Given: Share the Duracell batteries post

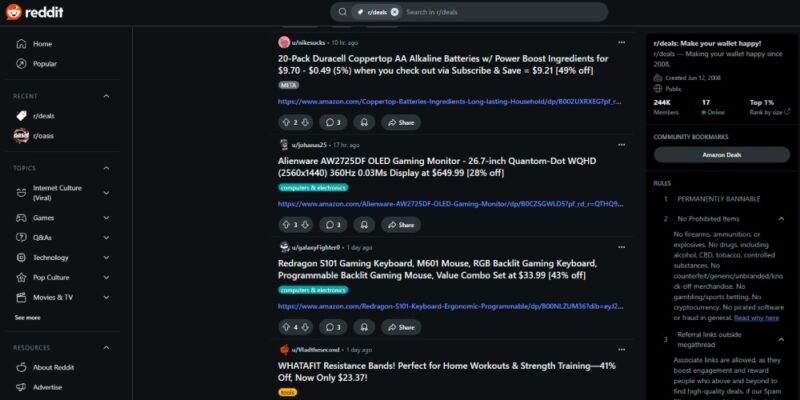Looking at the screenshot, I should [x=401, y=122].
